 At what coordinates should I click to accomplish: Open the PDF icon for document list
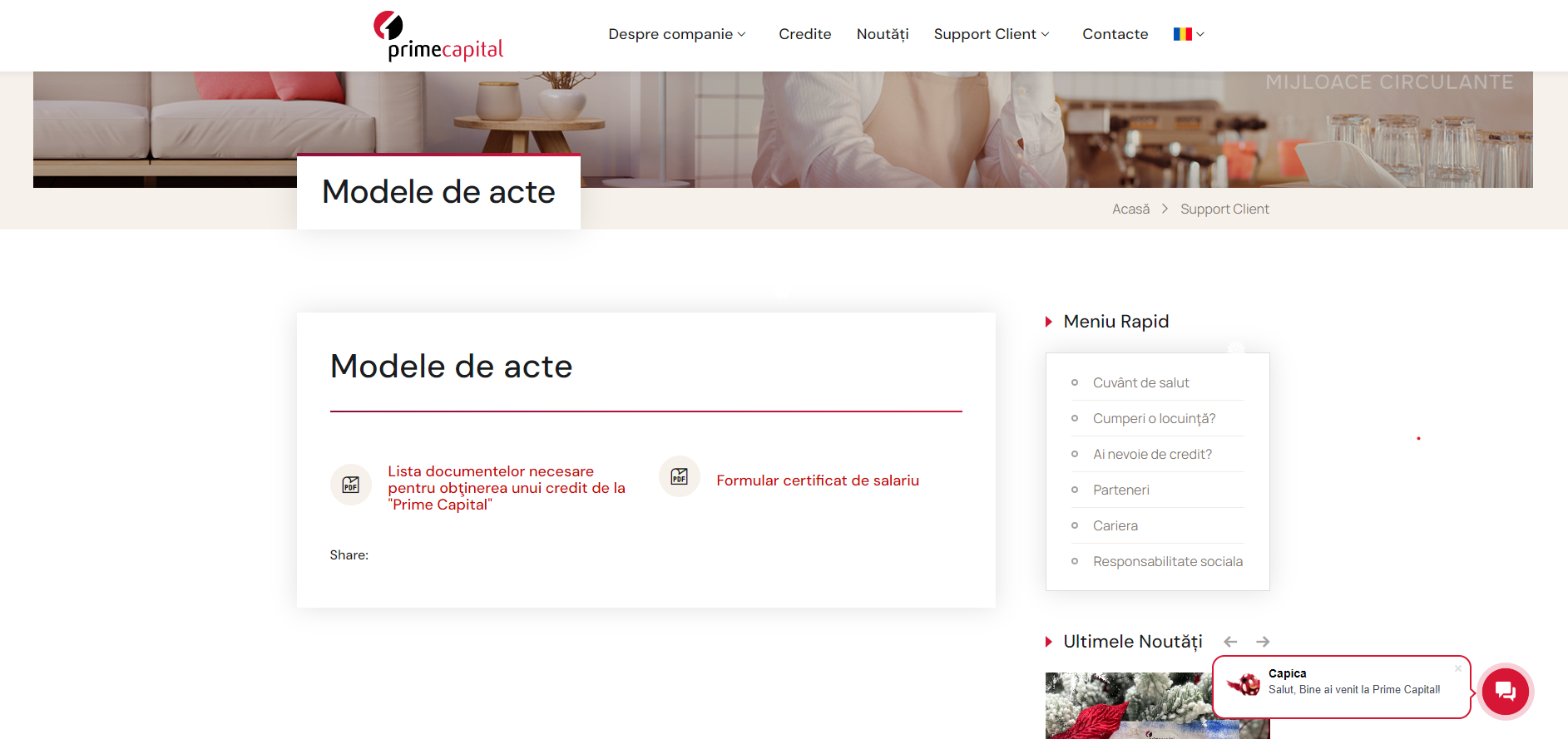tap(351, 485)
